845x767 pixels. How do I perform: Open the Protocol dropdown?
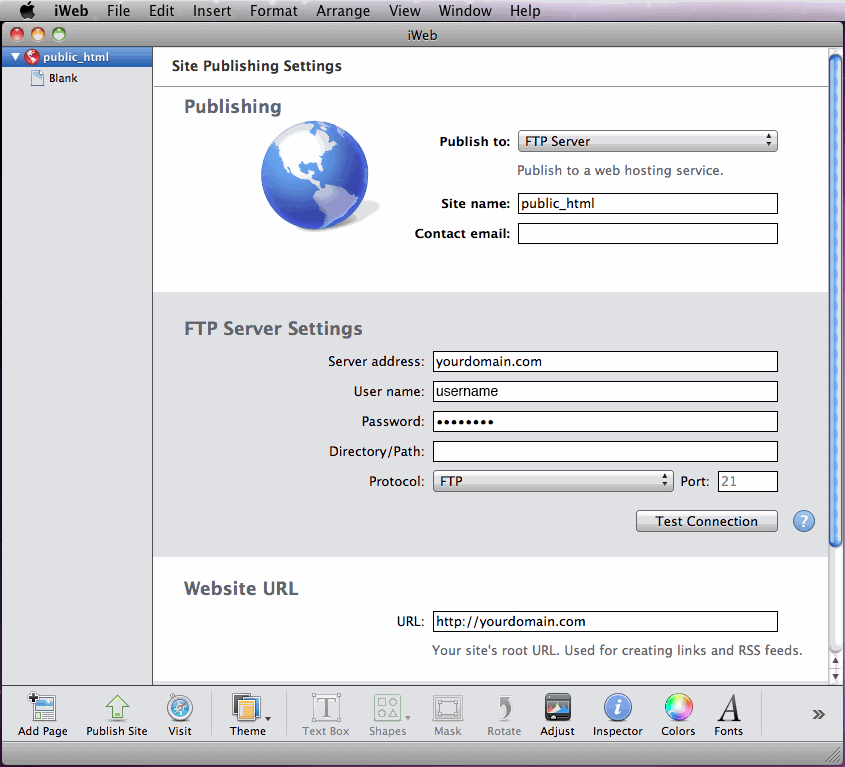(553, 481)
